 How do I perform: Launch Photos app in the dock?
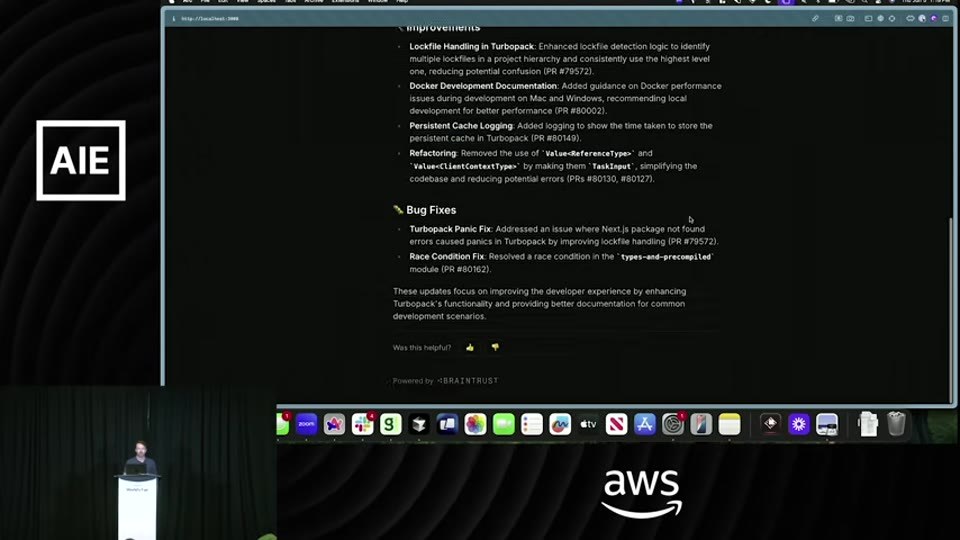(475, 424)
